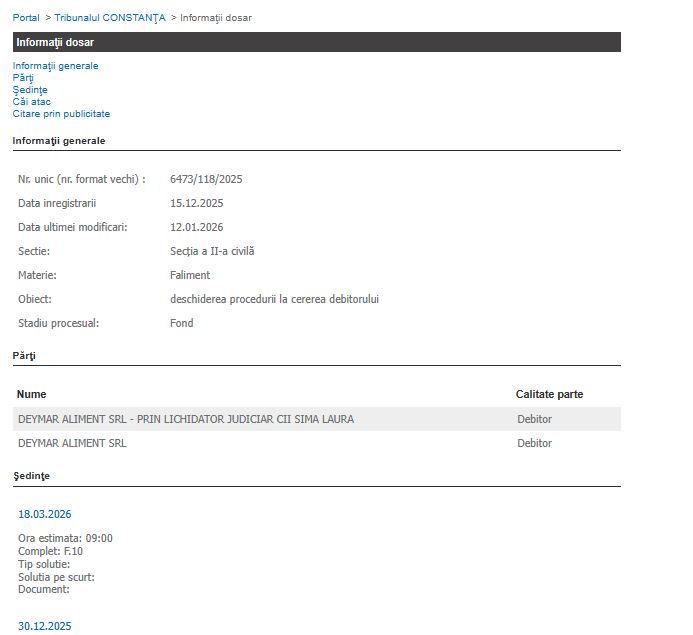Image resolution: width=693 pixels, height=635 pixels.
Task: Click the Secția a II-a civilă value
Action: [212, 252]
